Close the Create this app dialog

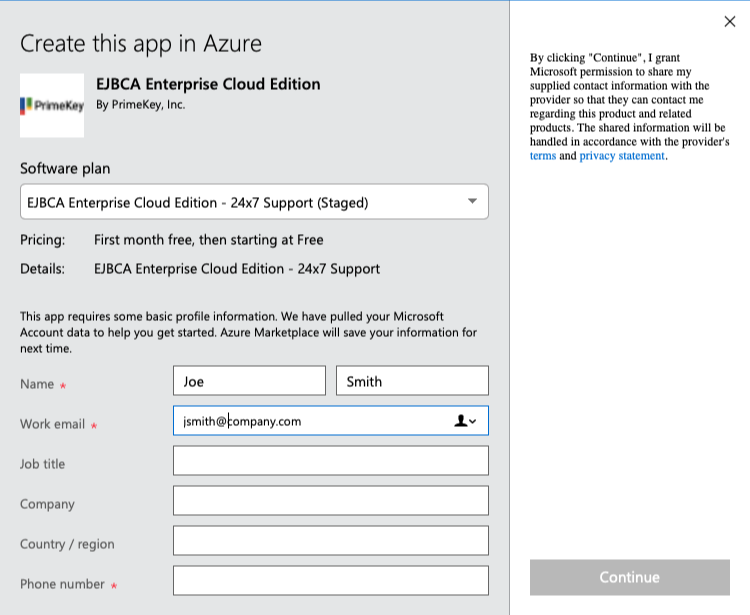pyautogui.click(x=729, y=22)
